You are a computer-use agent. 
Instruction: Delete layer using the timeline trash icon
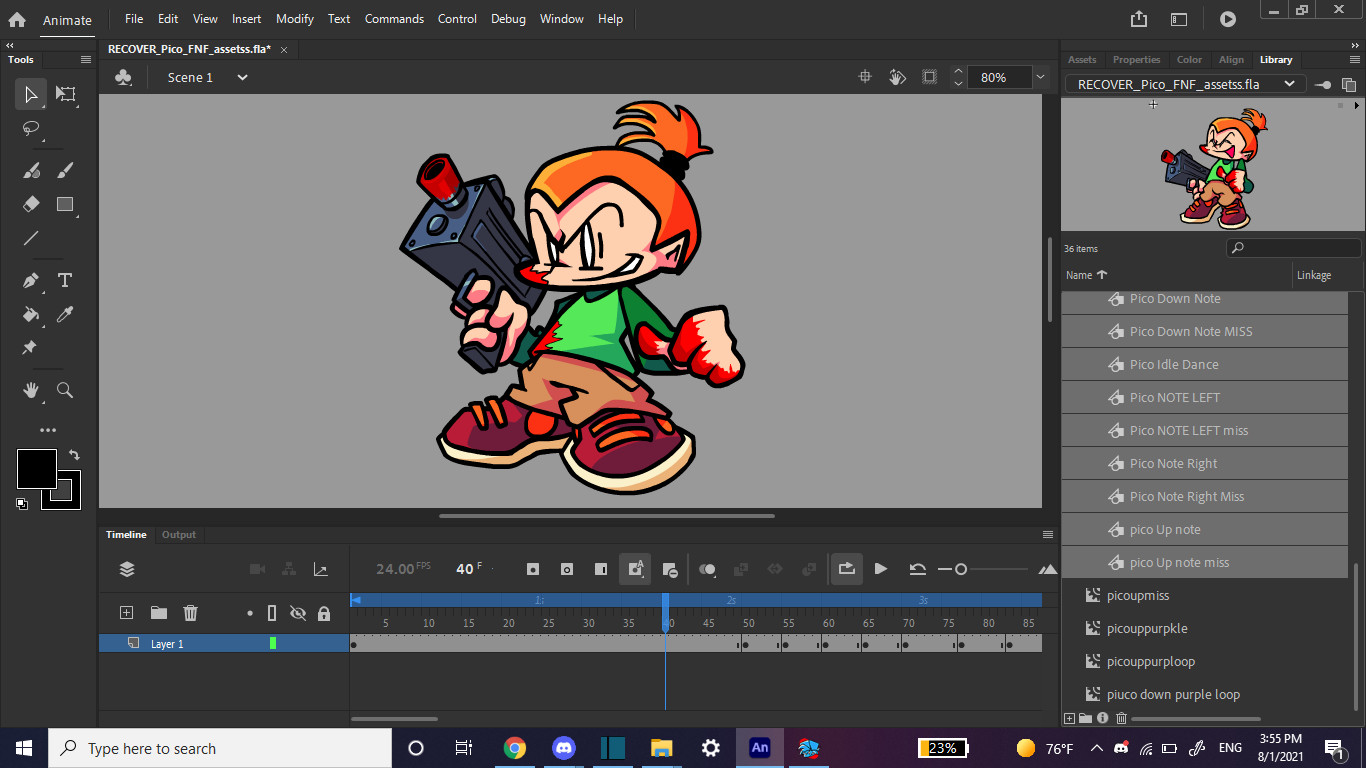[190, 613]
